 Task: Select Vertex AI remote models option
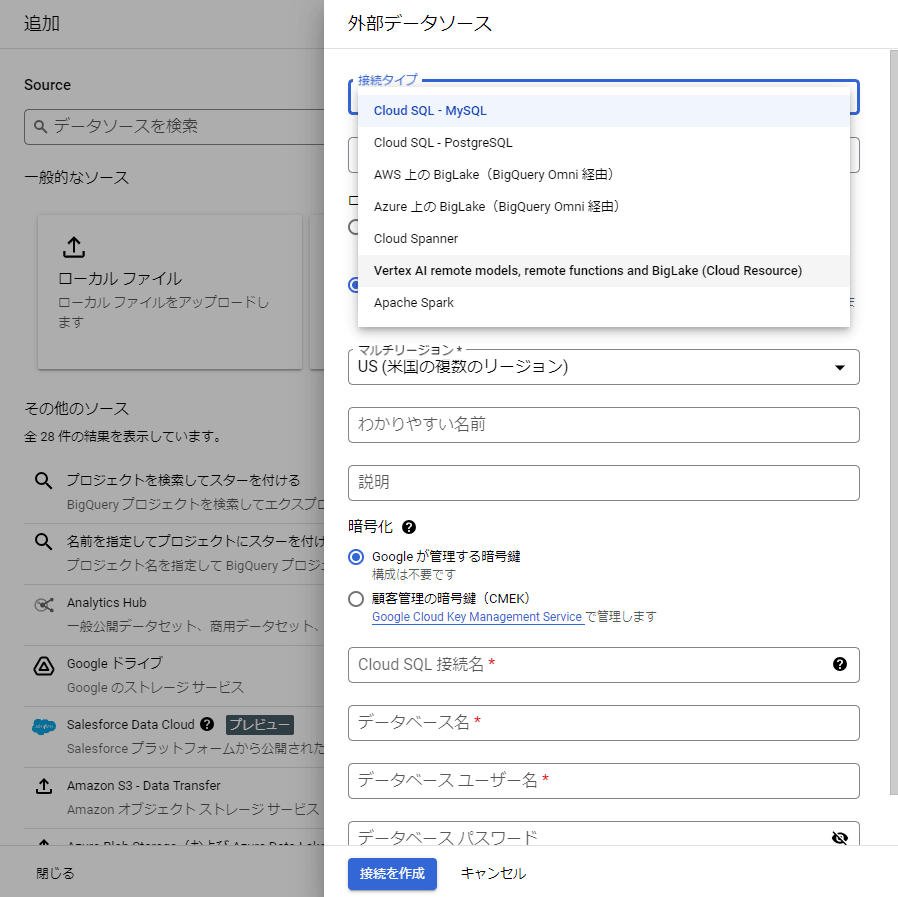[603, 271]
